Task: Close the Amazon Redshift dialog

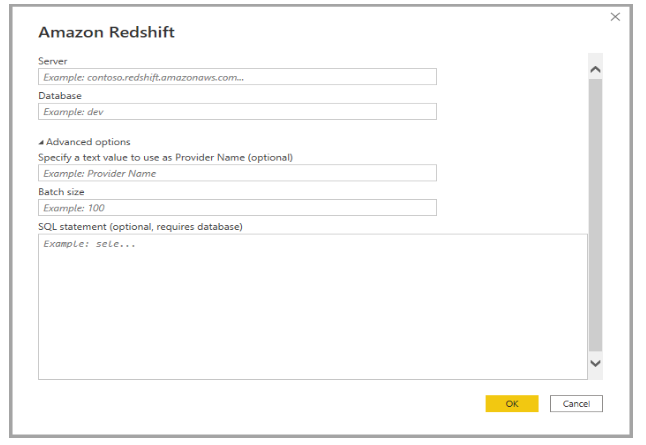Action: (615, 17)
